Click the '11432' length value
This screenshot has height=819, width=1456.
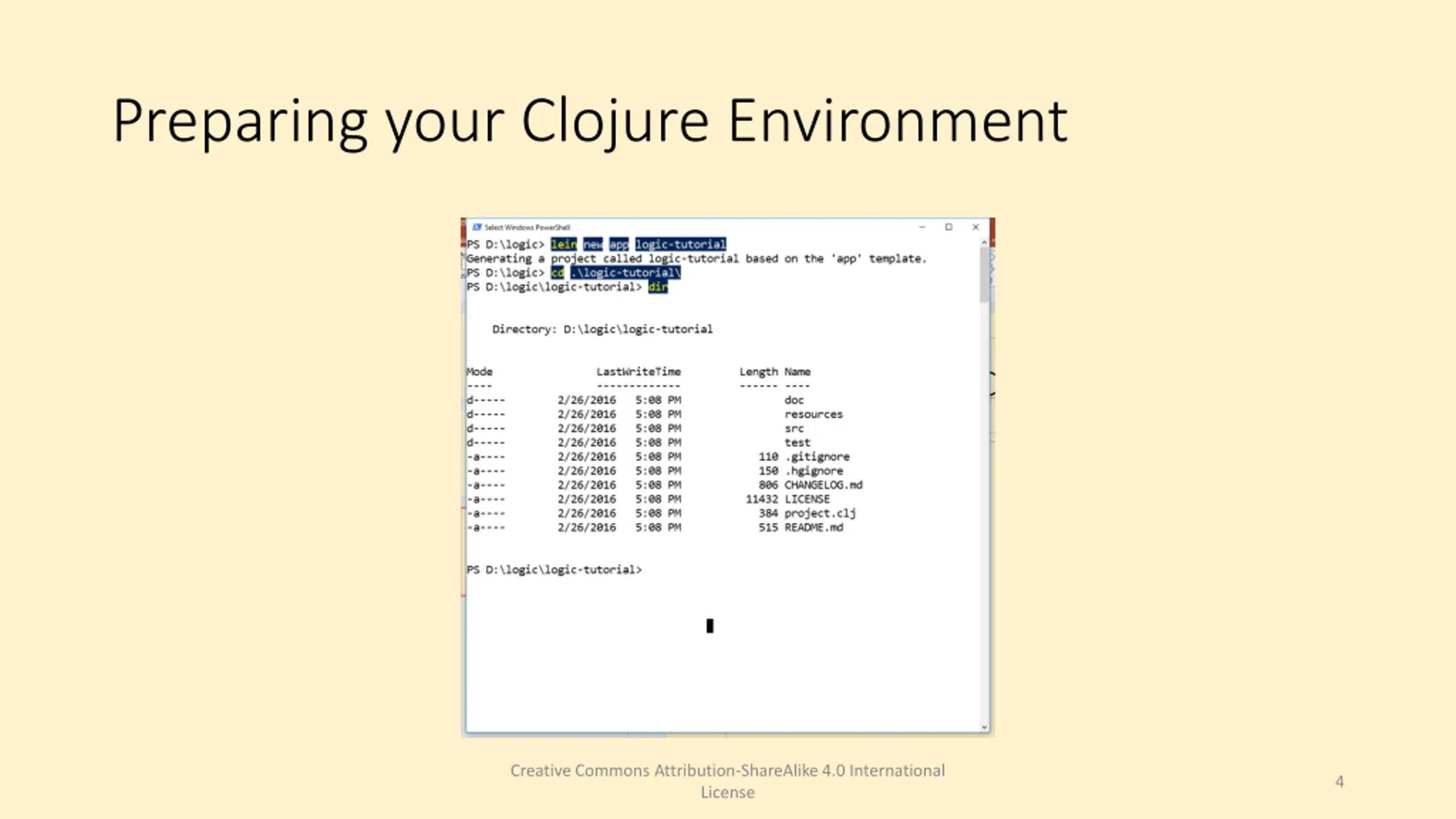(x=762, y=499)
